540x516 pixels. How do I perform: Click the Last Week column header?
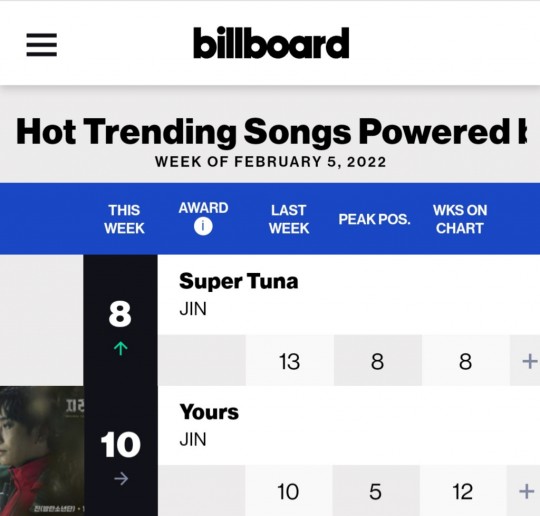pos(289,219)
